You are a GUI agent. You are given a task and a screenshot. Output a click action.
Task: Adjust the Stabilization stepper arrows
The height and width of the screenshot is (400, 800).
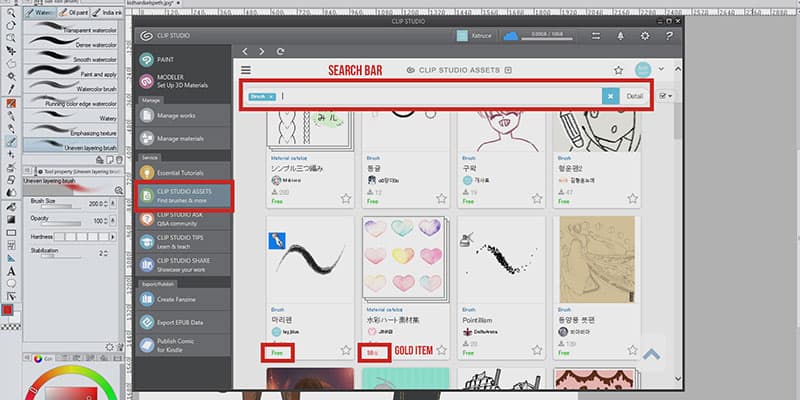pos(105,254)
